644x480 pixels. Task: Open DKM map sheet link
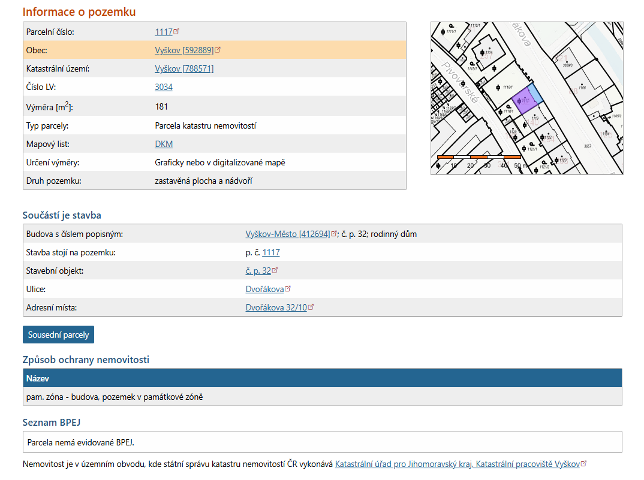pyautogui.click(x=163, y=144)
